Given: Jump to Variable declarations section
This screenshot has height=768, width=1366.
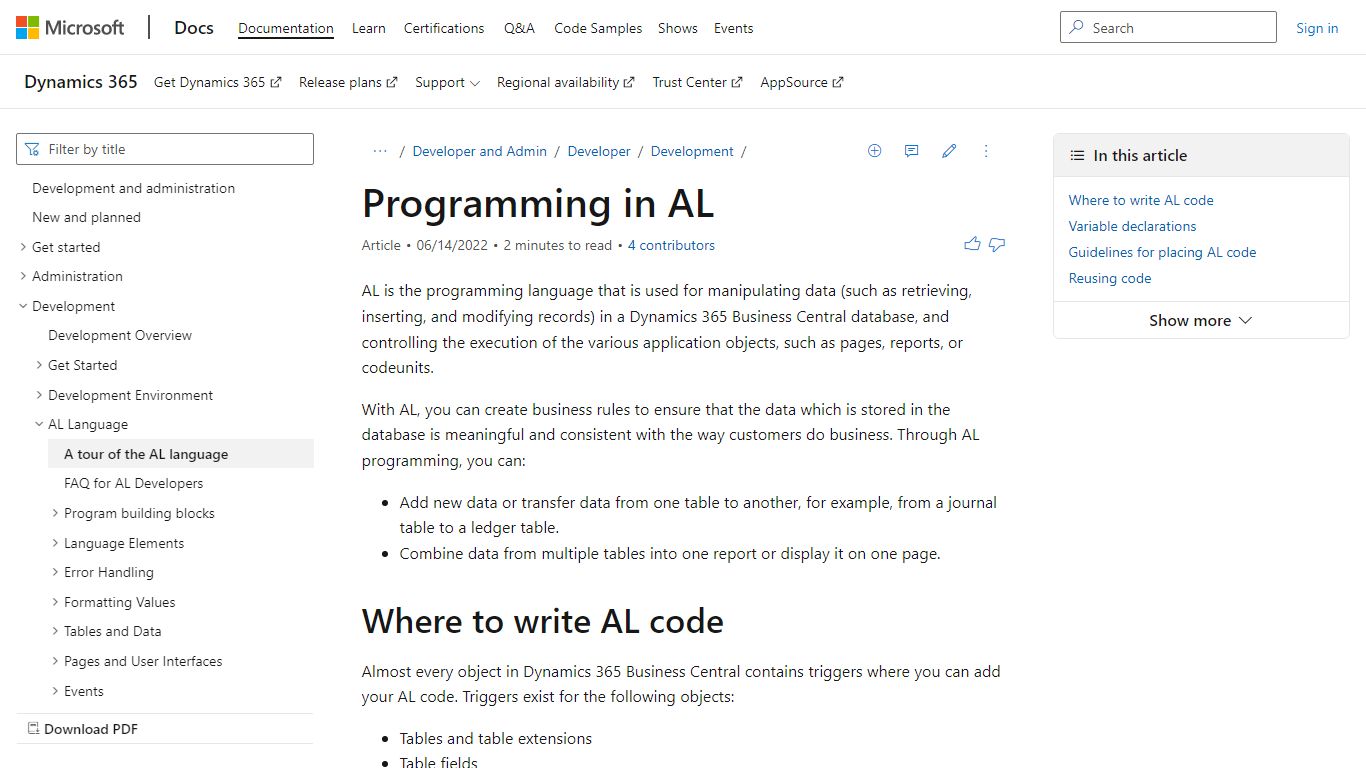Looking at the screenshot, I should pos(1132,226).
